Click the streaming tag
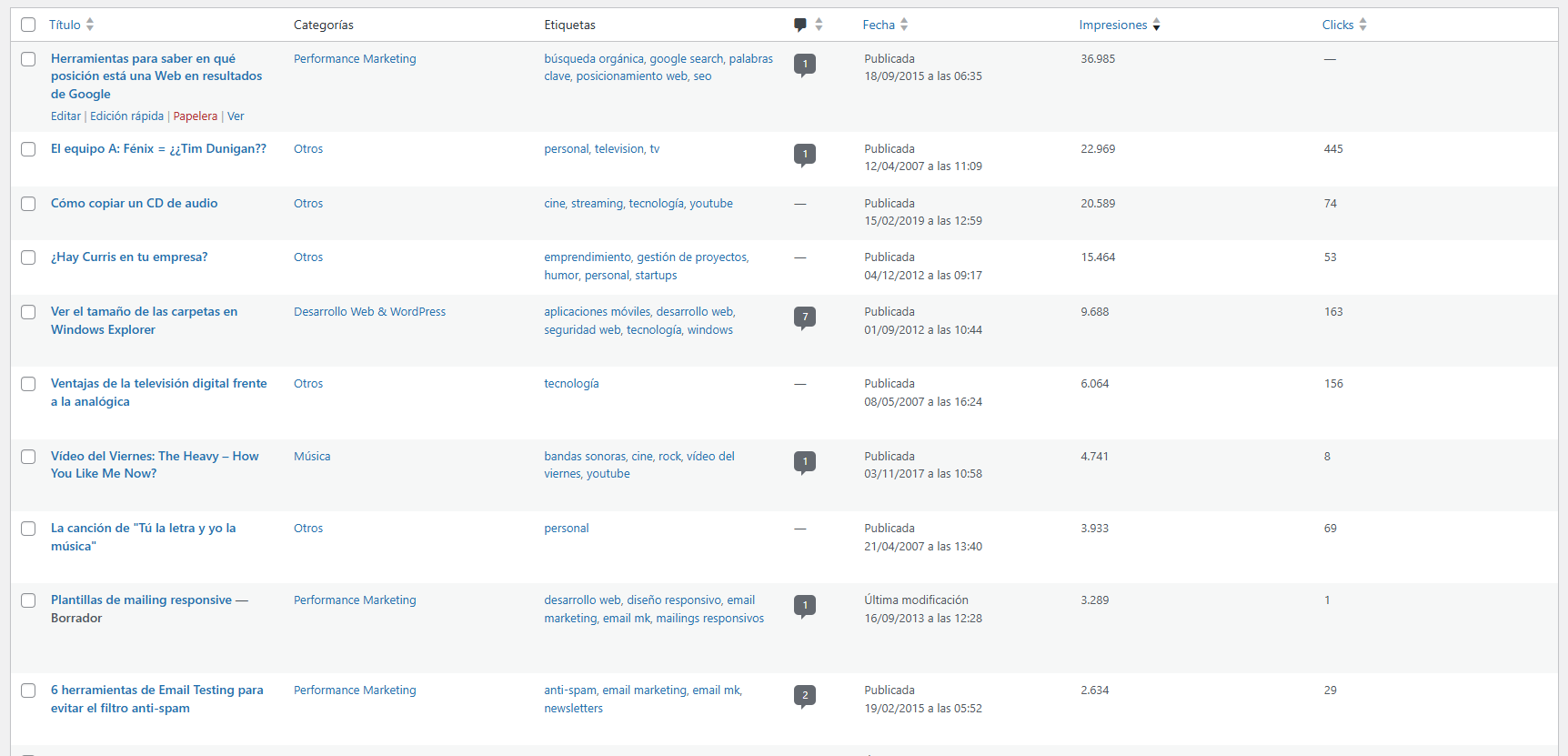This screenshot has width=1568, height=756. [597, 204]
